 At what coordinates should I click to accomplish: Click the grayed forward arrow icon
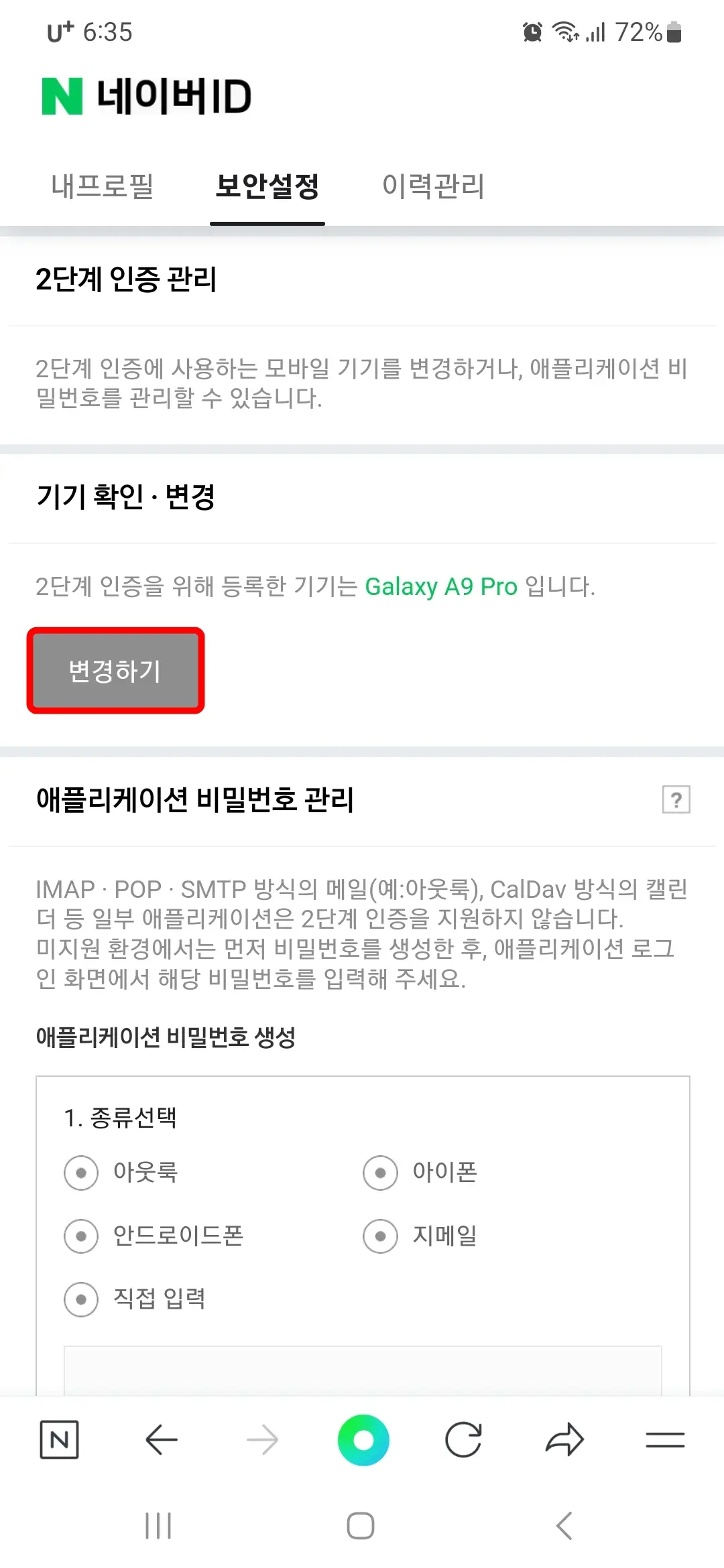pos(263,1439)
